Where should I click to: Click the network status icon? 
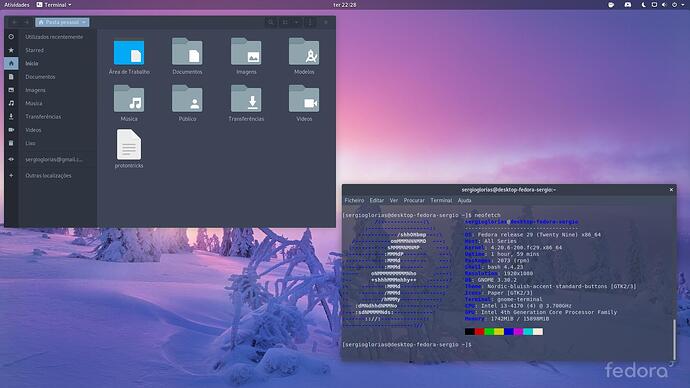(654, 5)
